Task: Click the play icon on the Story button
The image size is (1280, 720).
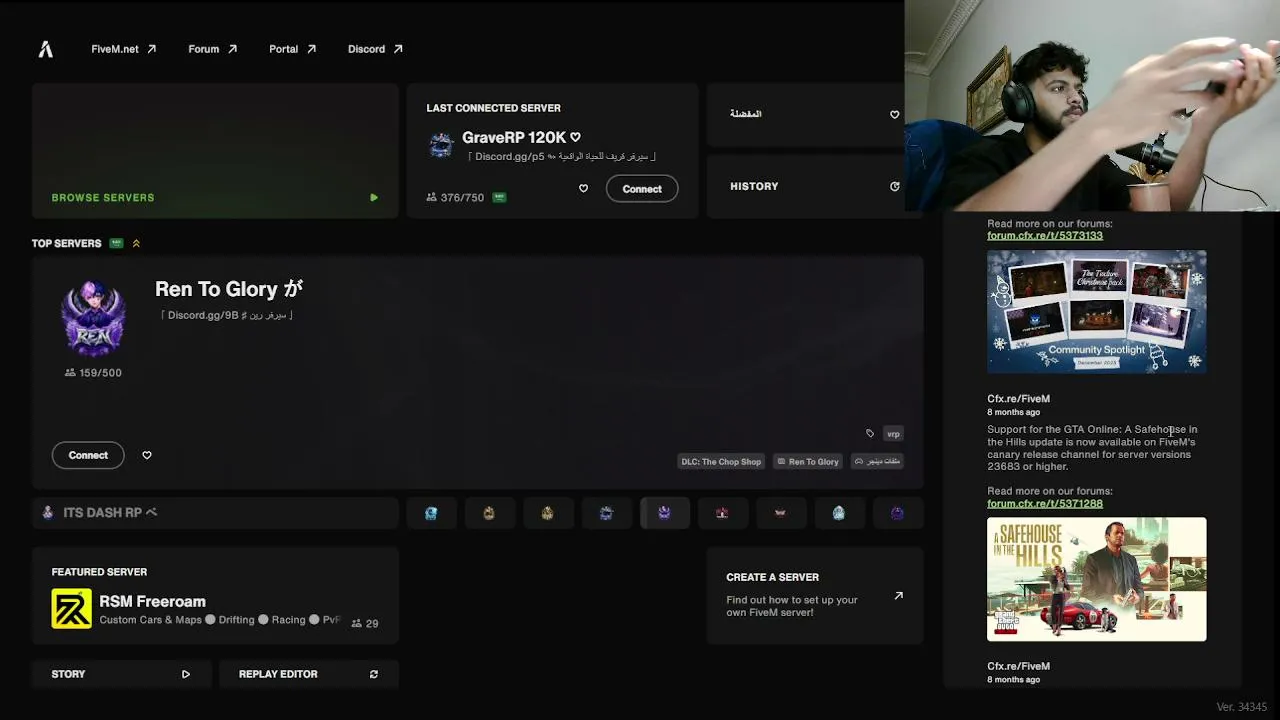Action: pos(186,674)
